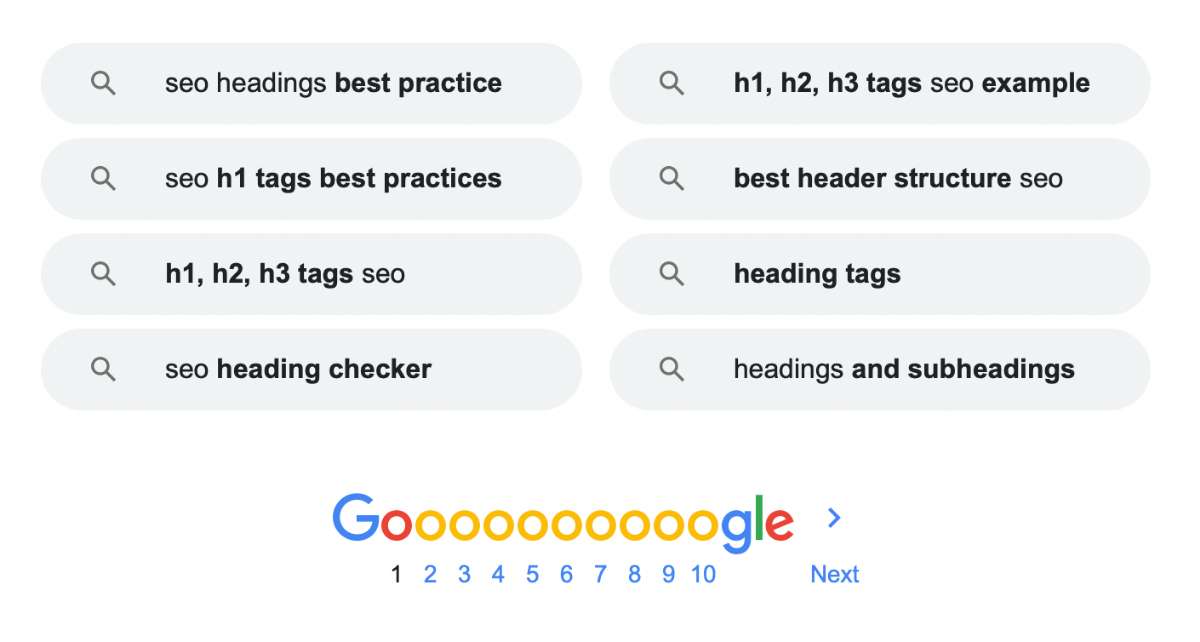Click search icon next to 'seo h1 tags best practices'
Image resolution: width=1200 pixels, height=642 pixels.
tap(103, 179)
